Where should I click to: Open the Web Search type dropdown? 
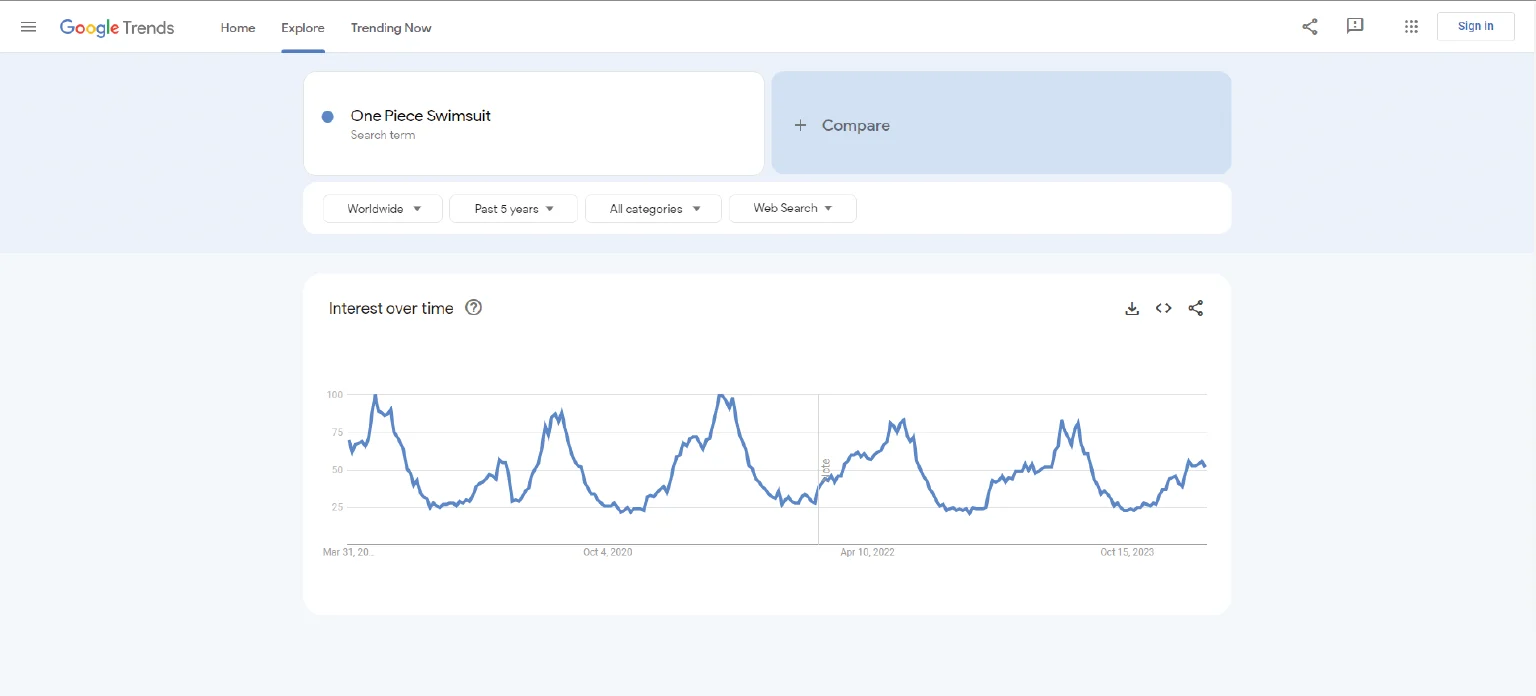click(792, 208)
